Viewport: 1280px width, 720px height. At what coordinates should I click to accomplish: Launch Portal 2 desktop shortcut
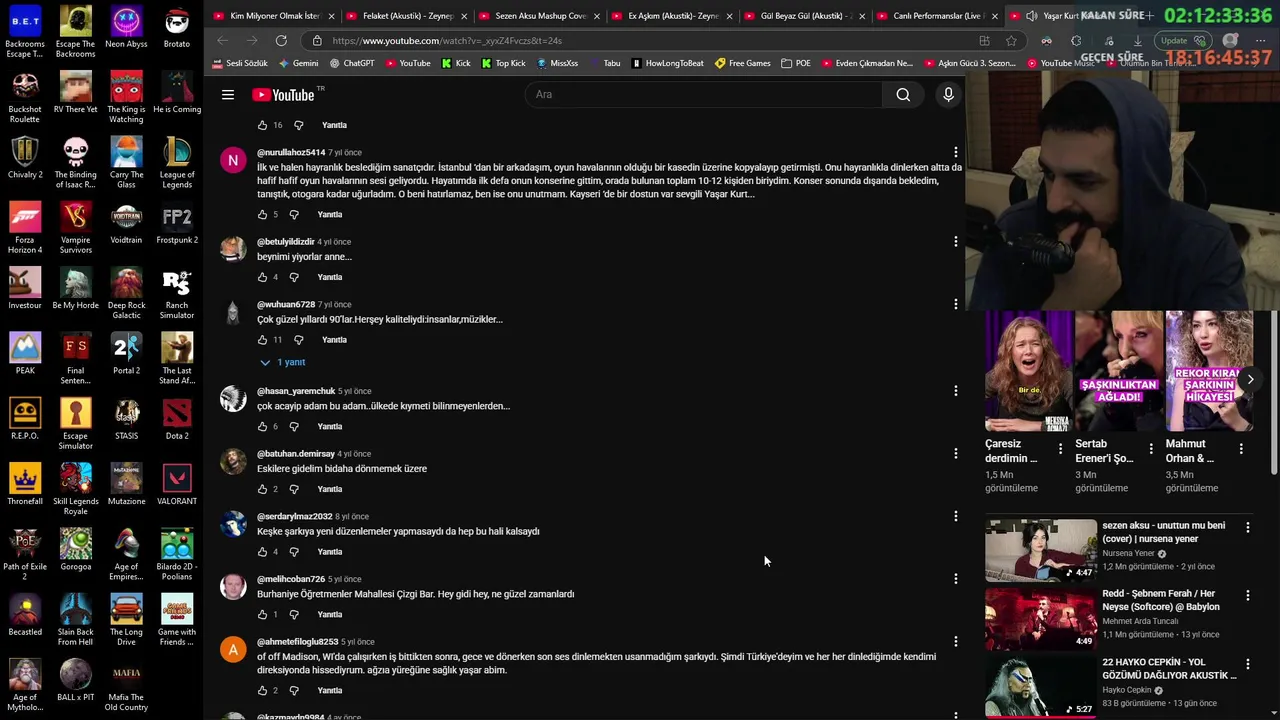pyautogui.click(x=126, y=353)
